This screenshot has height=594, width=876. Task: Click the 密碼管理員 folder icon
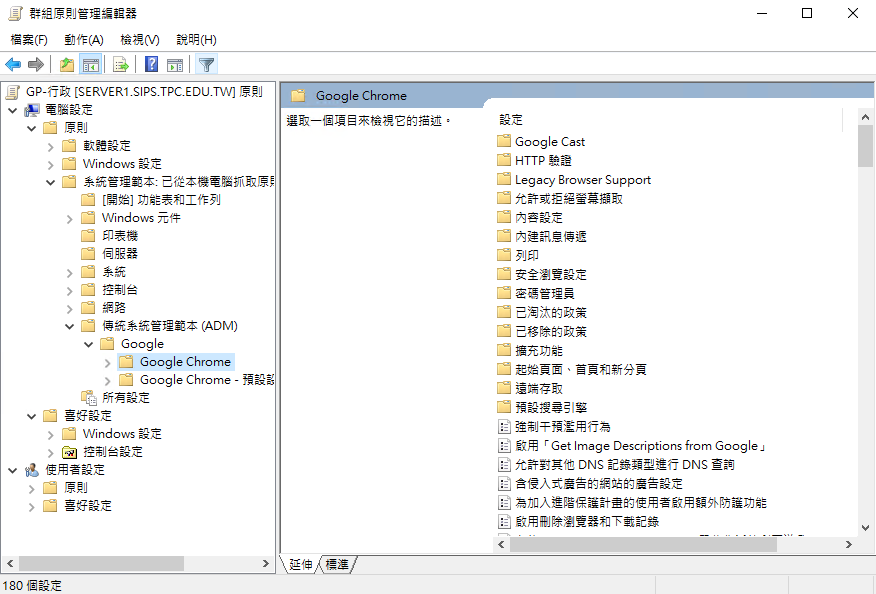504,293
